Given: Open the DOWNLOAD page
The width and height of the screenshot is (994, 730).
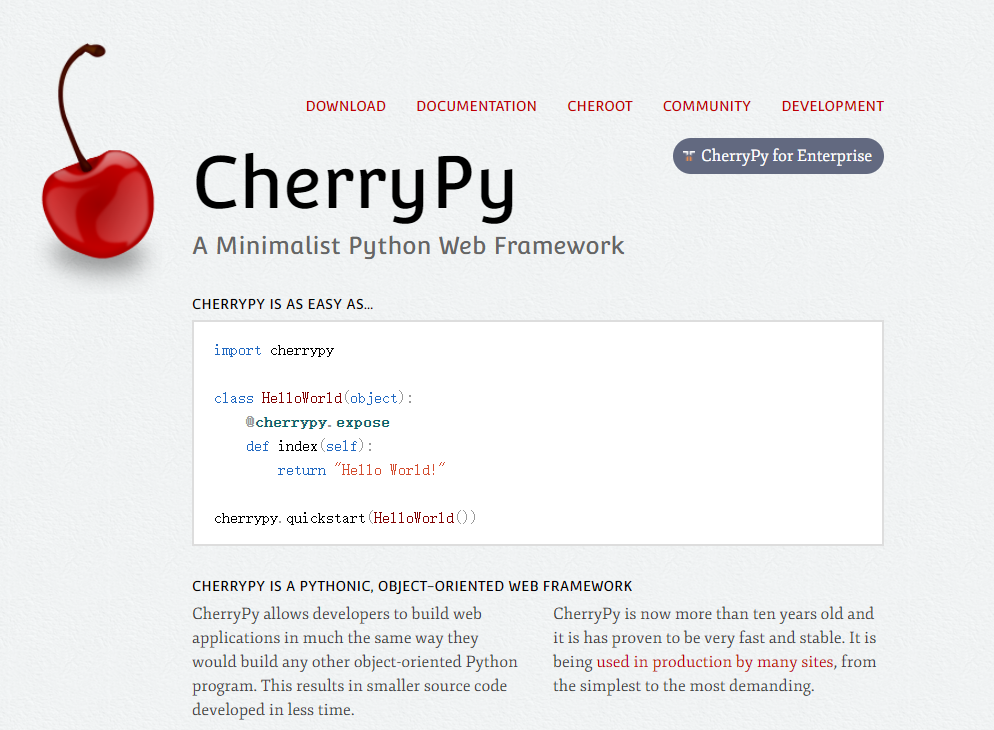Looking at the screenshot, I should [x=345, y=106].
